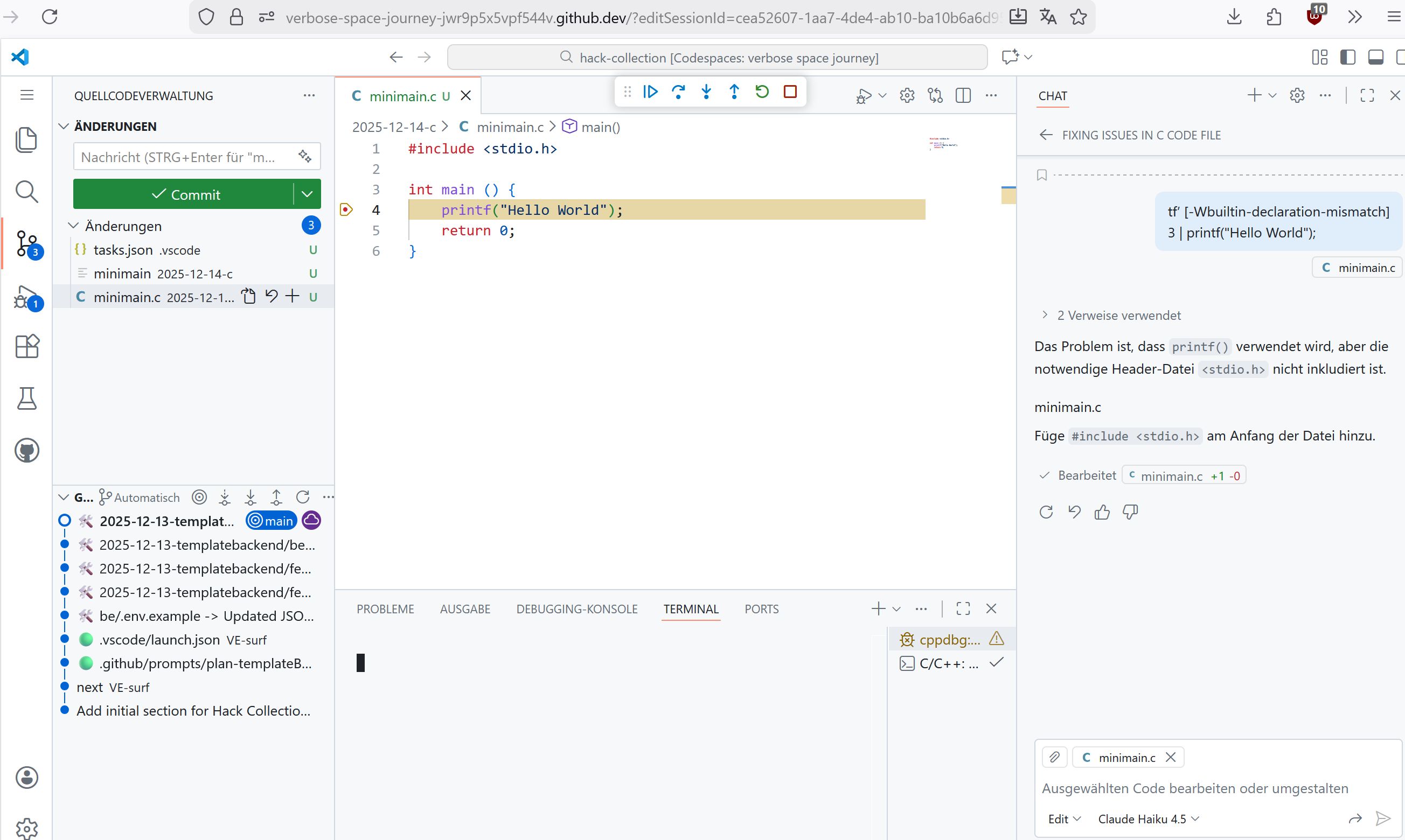Switch to the PROBLEME tab
The width and height of the screenshot is (1405, 840).
point(385,609)
